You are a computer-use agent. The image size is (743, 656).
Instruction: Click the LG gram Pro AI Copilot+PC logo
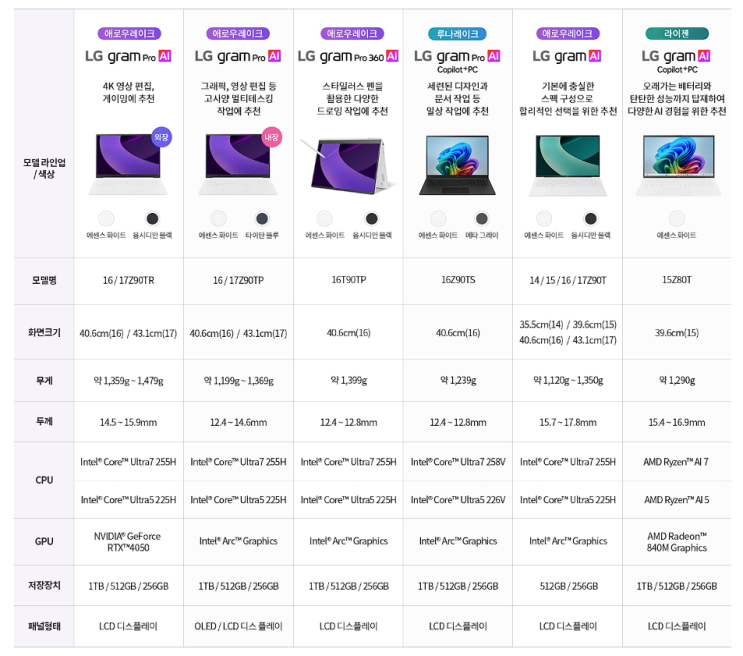pos(457,62)
